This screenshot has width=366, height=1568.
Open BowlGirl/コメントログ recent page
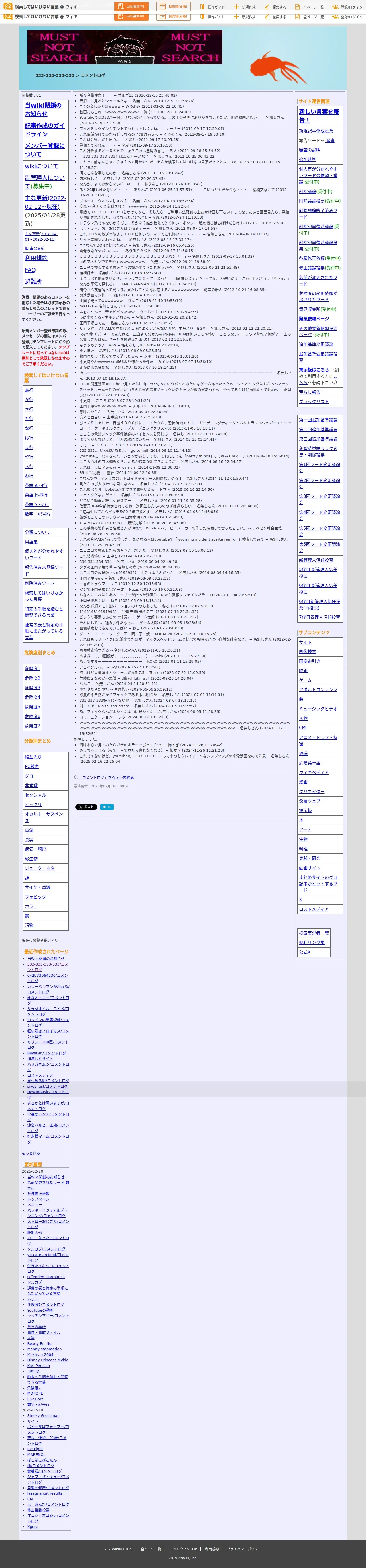(46, 1053)
